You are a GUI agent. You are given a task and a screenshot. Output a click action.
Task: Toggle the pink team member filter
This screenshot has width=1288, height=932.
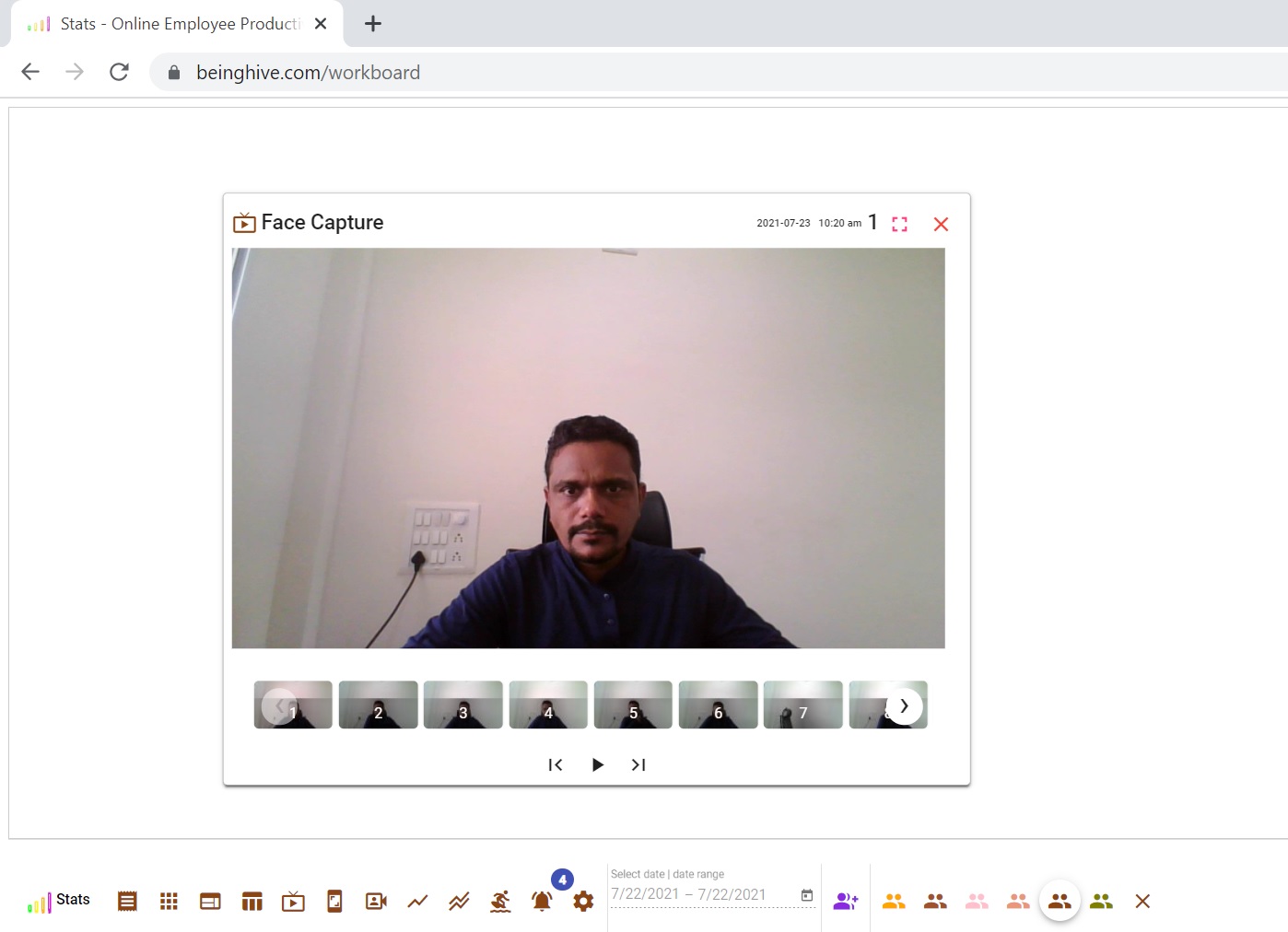click(977, 901)
